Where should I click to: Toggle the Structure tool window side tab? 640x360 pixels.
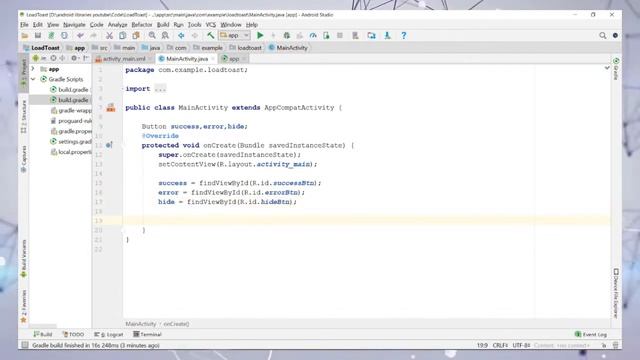[x=24, y=117]
